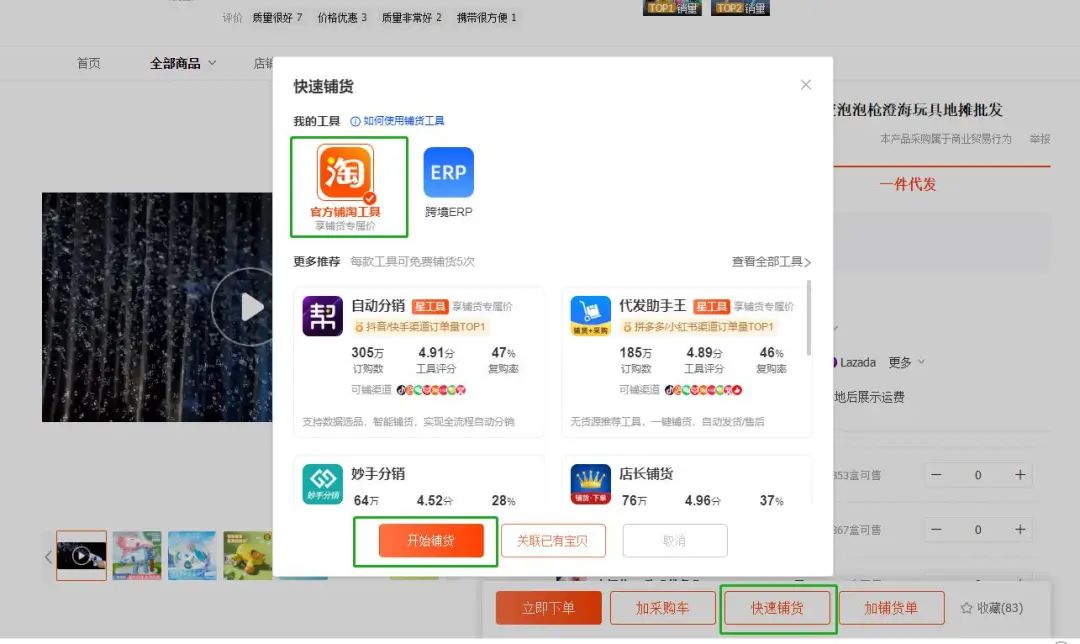Click the 代发助手王 tool title
The height and width of the screenshot is (644, 1080).
(653, 306)
